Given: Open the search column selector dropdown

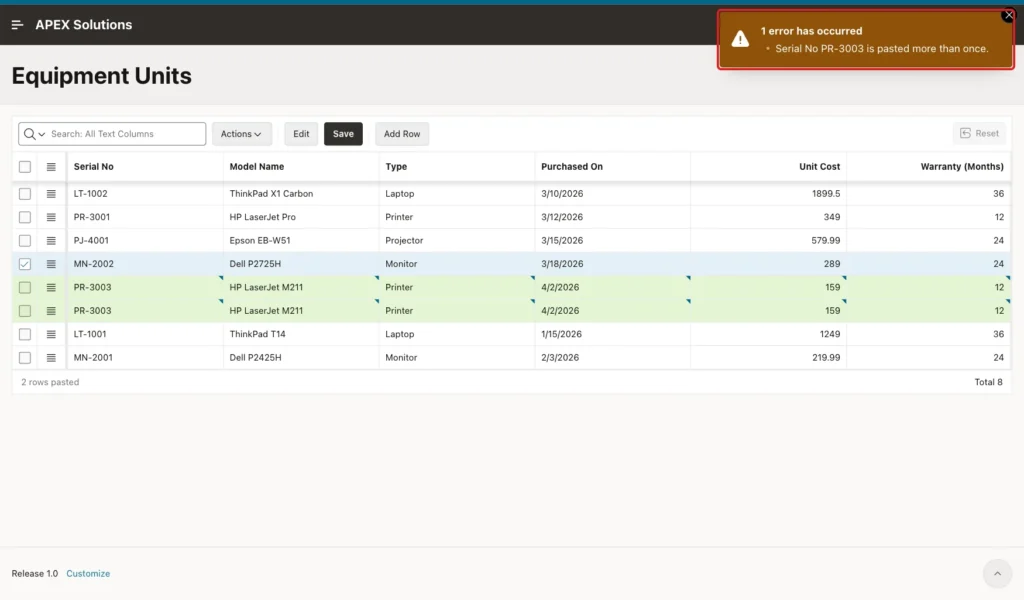Looking at the screenshot, I should (34, 134).
